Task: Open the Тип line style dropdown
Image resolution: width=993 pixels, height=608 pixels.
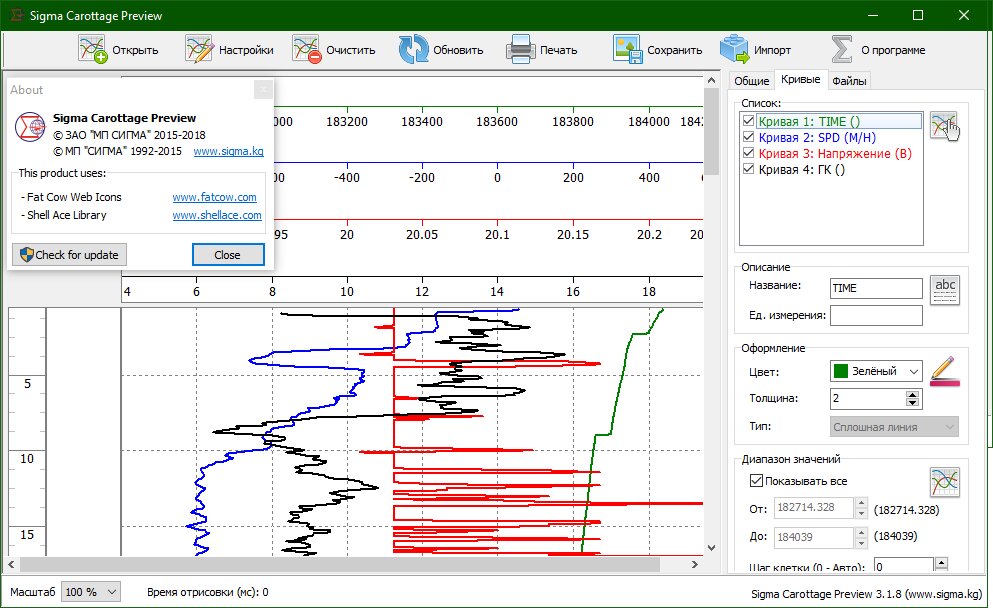Action: tap(894, 427)
